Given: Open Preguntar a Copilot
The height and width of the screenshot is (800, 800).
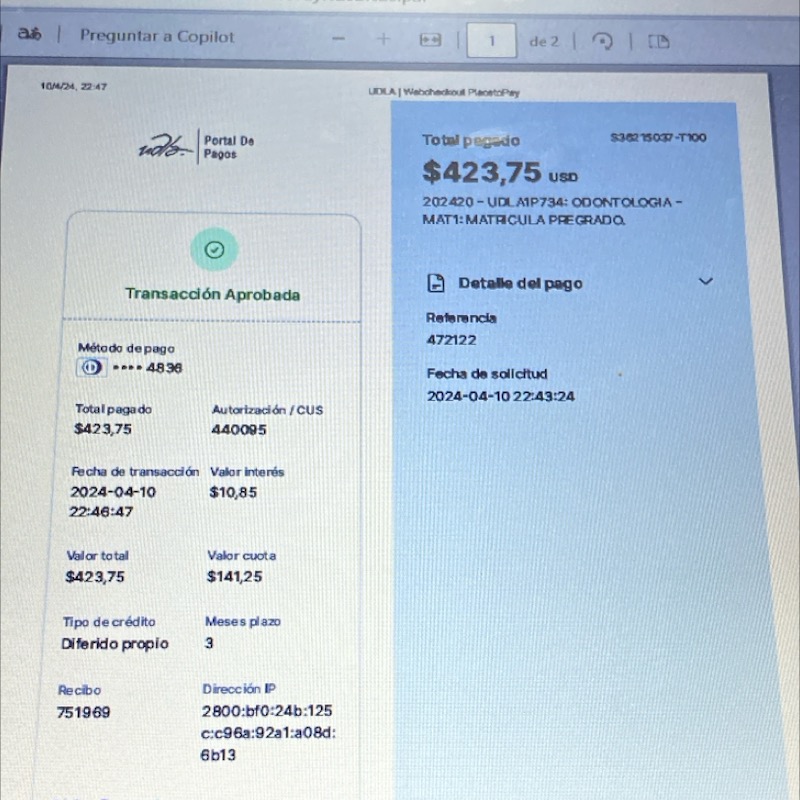Looking at the screenshot, I should tap(157, 37).
